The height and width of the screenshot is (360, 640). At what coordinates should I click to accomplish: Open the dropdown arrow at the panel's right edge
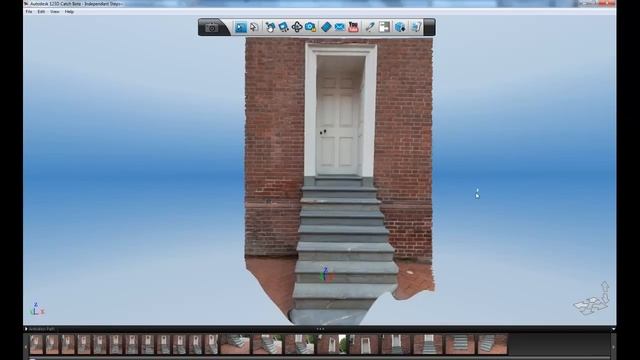point(613,329)
